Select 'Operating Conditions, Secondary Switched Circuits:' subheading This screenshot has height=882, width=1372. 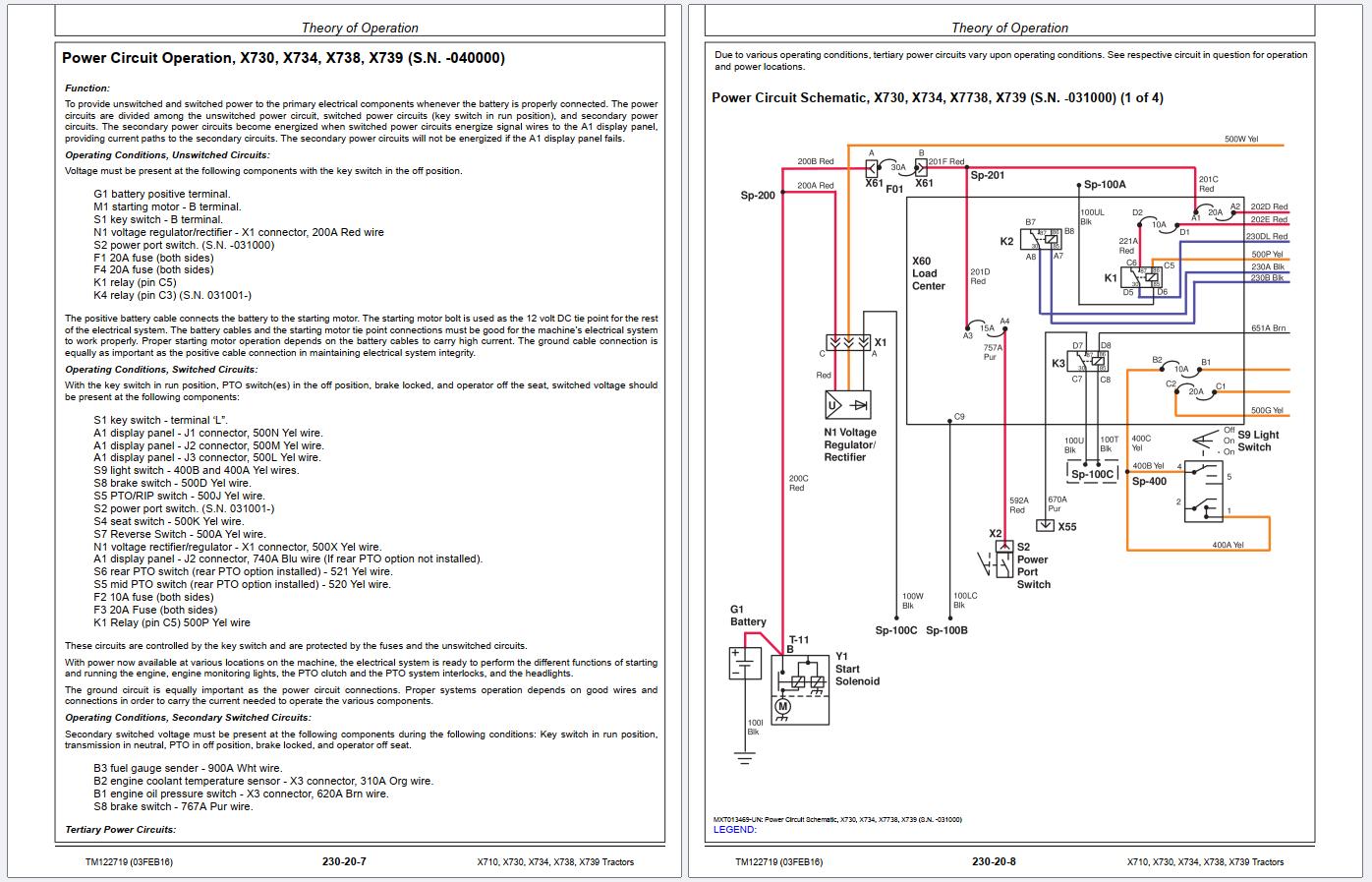(188, 718)
